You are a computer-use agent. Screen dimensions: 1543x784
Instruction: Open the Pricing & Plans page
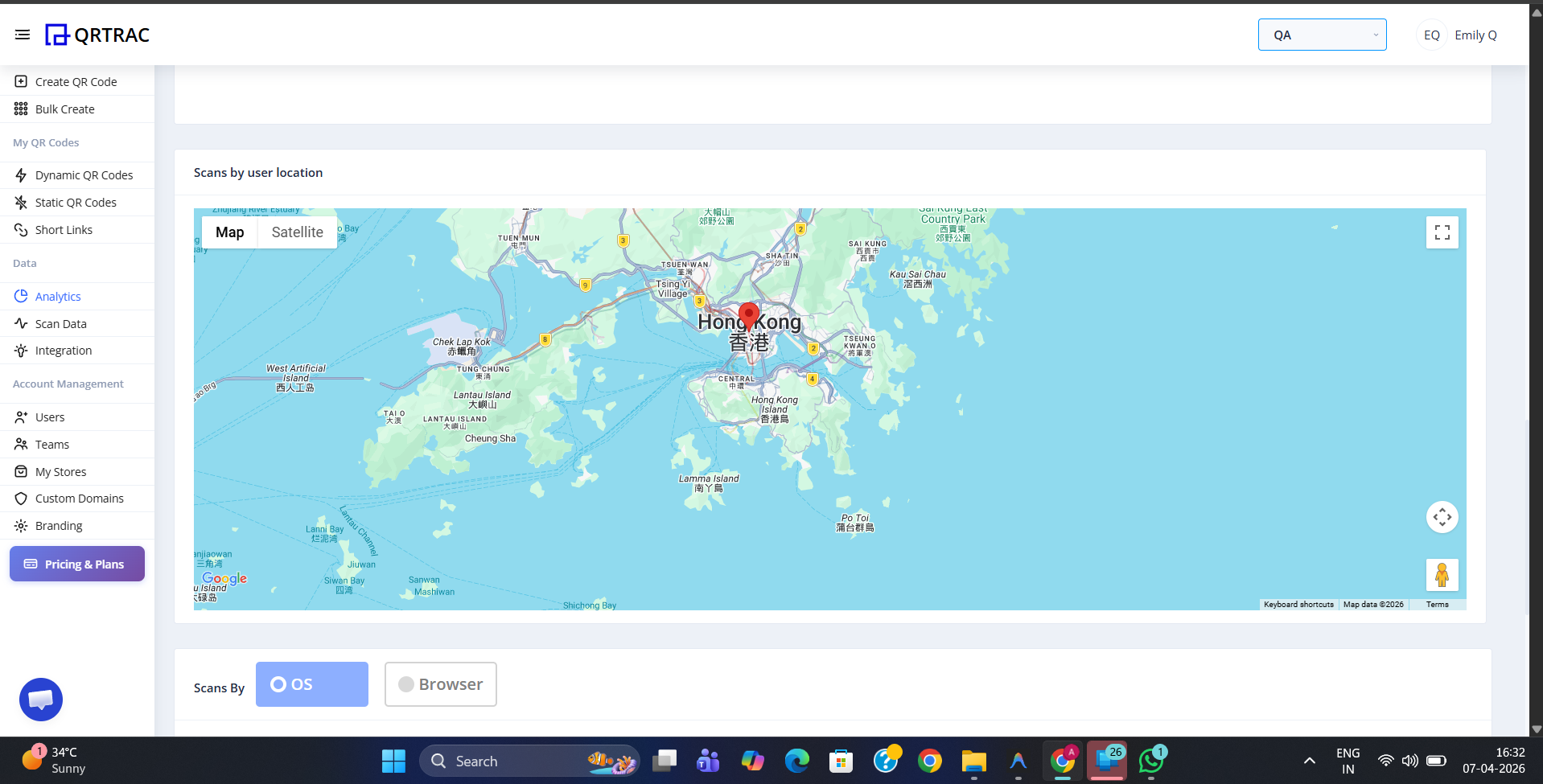(76, 564)
